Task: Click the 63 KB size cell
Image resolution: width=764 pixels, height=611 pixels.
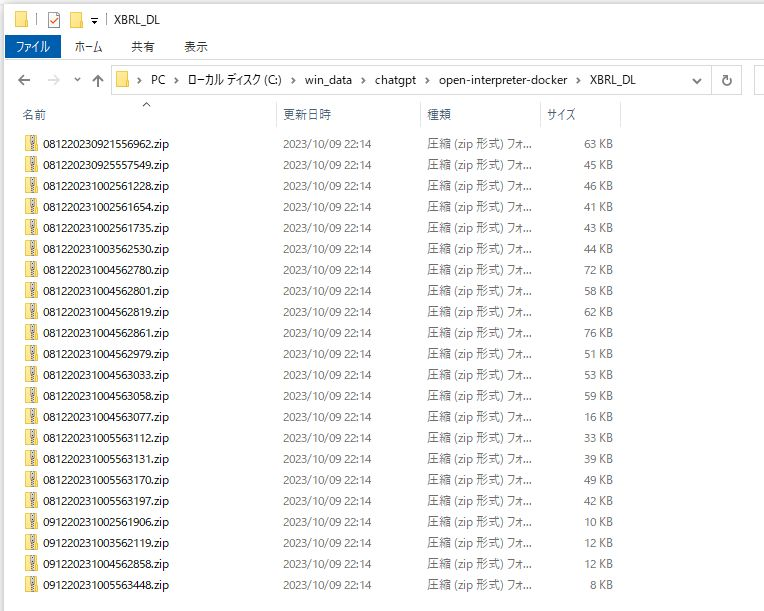Action: (598, 144)
